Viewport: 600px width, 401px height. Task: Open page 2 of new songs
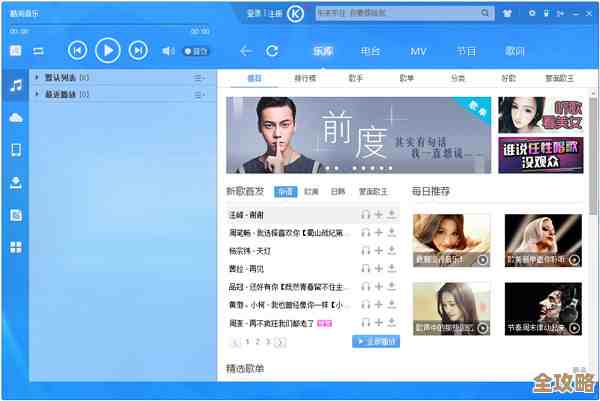(258, 342)
